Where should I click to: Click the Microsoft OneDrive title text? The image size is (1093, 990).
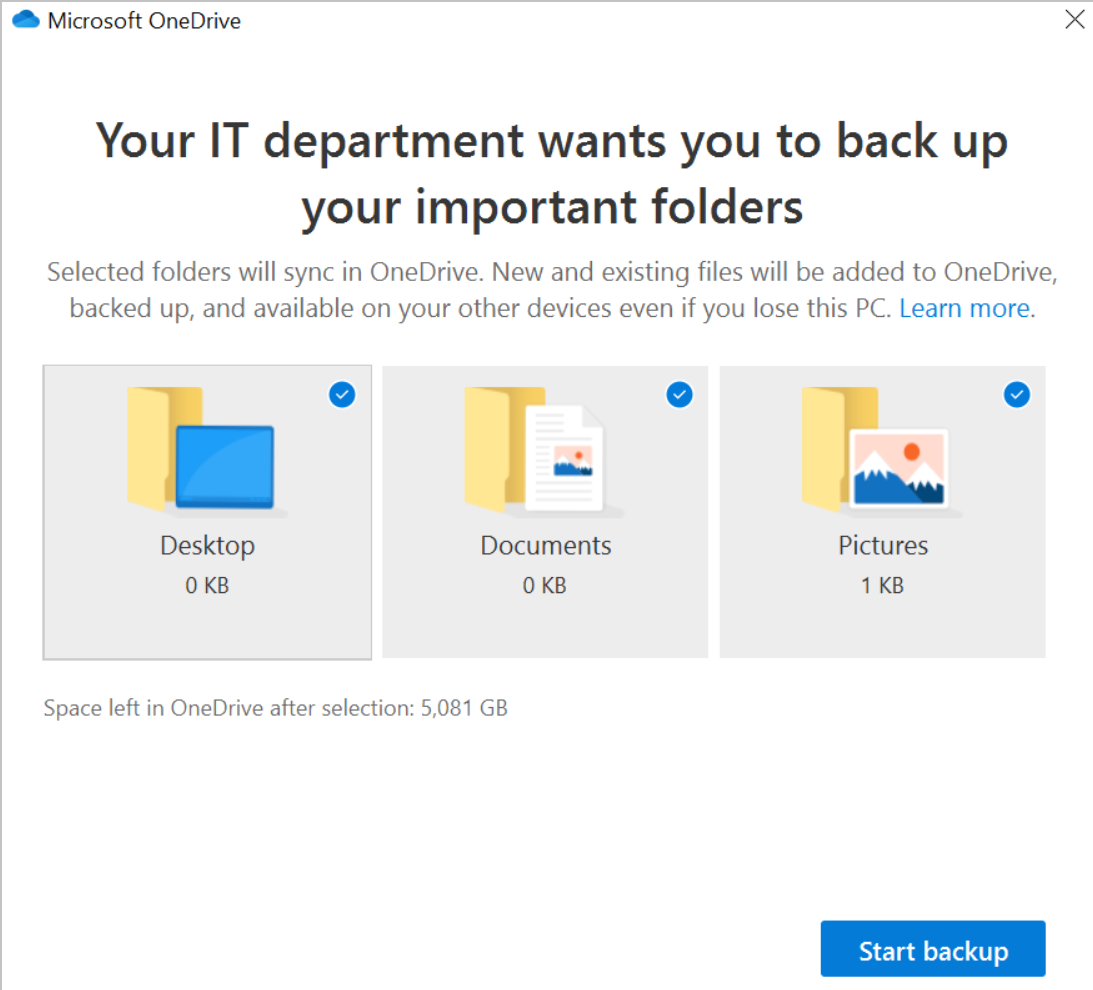[x=145, y=19]
